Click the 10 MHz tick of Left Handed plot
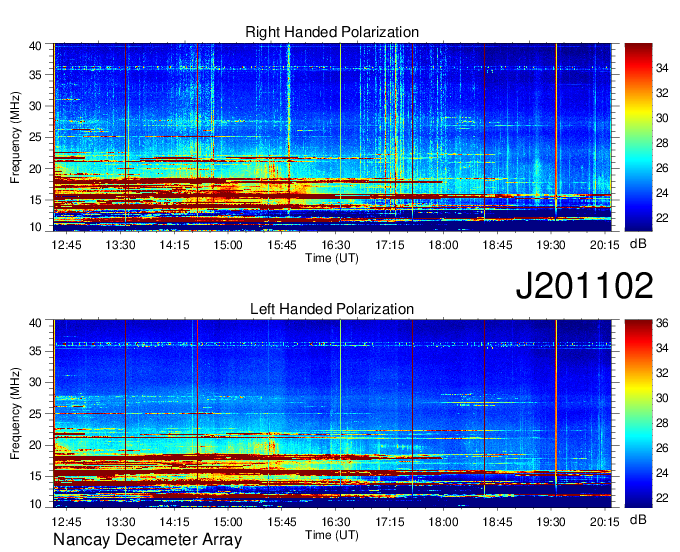 [x=35, y=504]
